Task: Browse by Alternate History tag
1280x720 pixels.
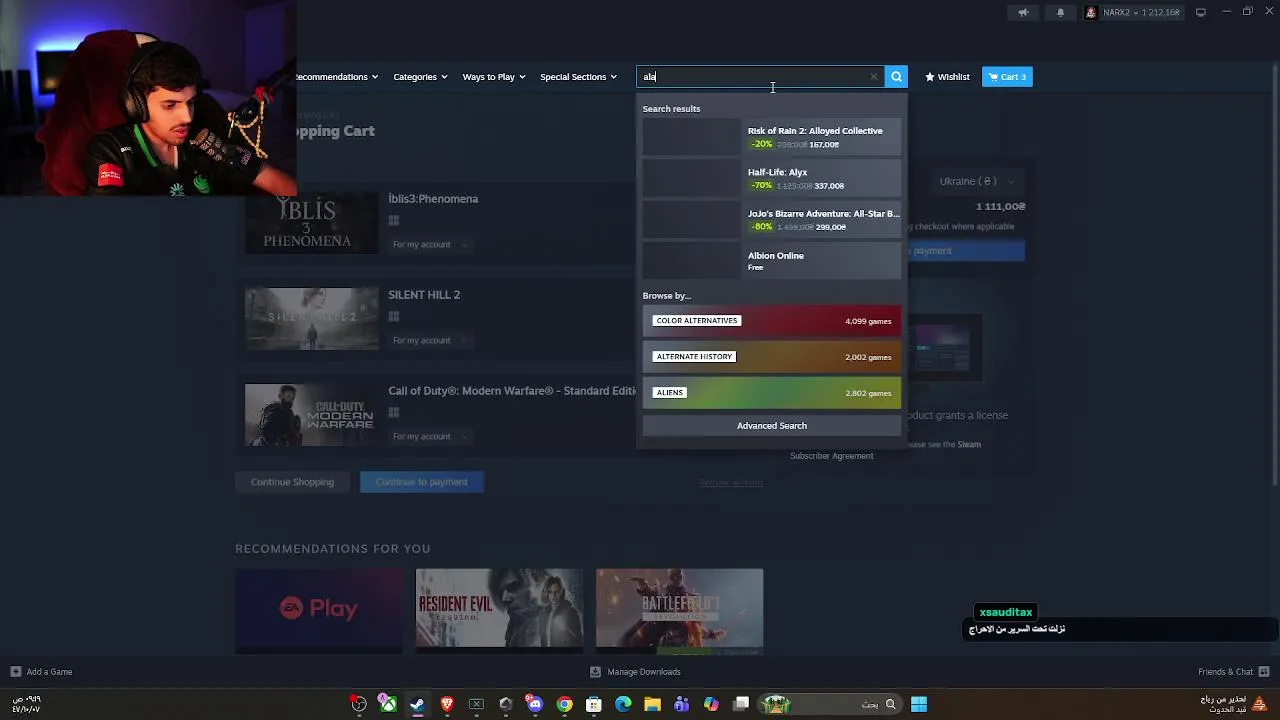Action: pyautogui.click(x=771, y=357)
